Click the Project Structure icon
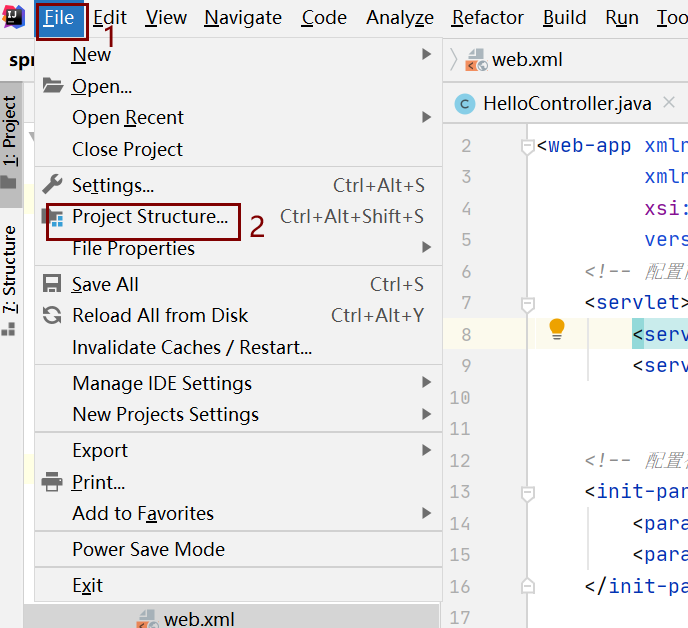Image resolution: width=688 pixels, height=628 pixels. pos(56,217)
